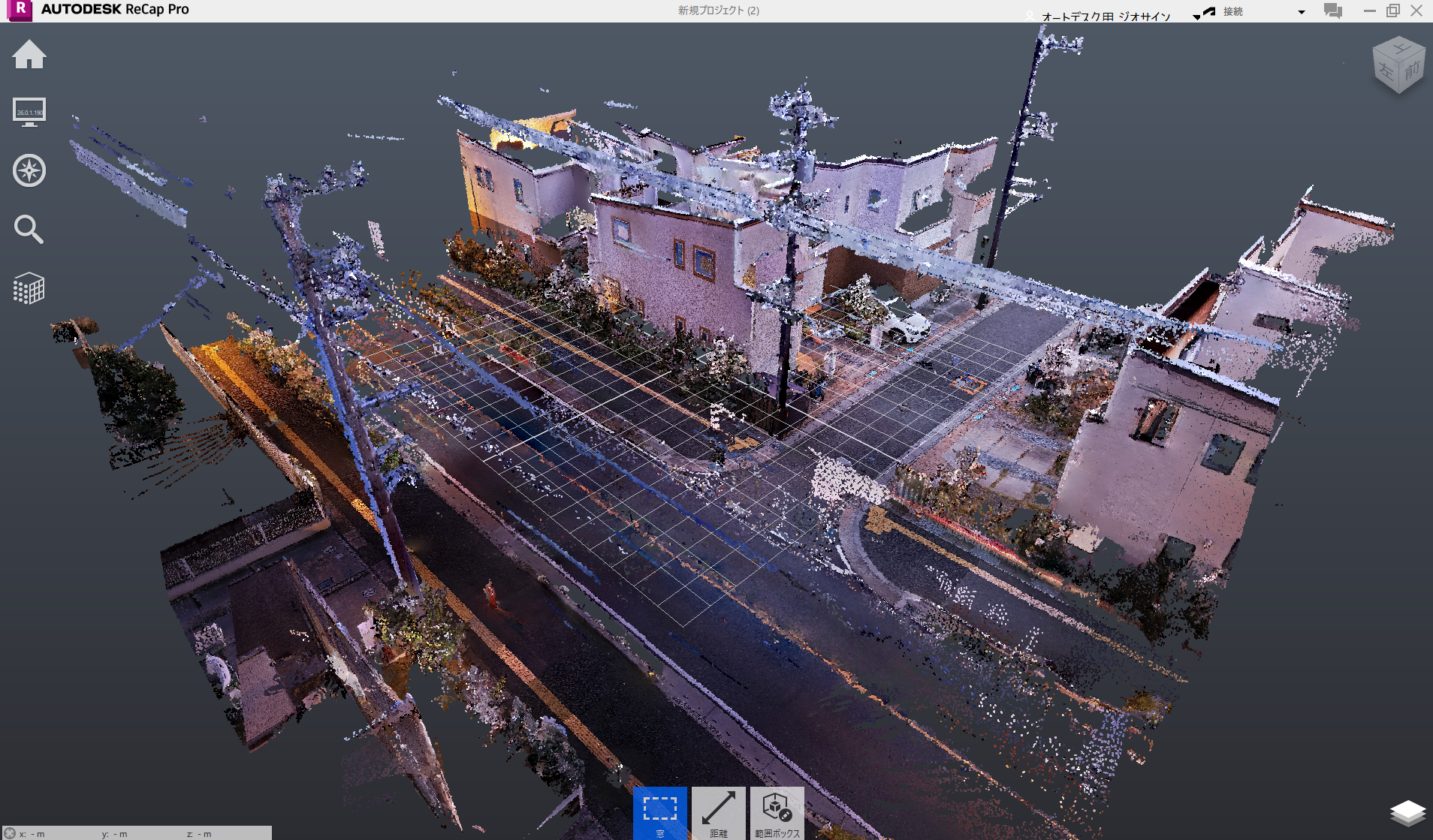Open the navigation compass tool
Viewport: 1433px width, 840px height.
[x=29, y=170]
